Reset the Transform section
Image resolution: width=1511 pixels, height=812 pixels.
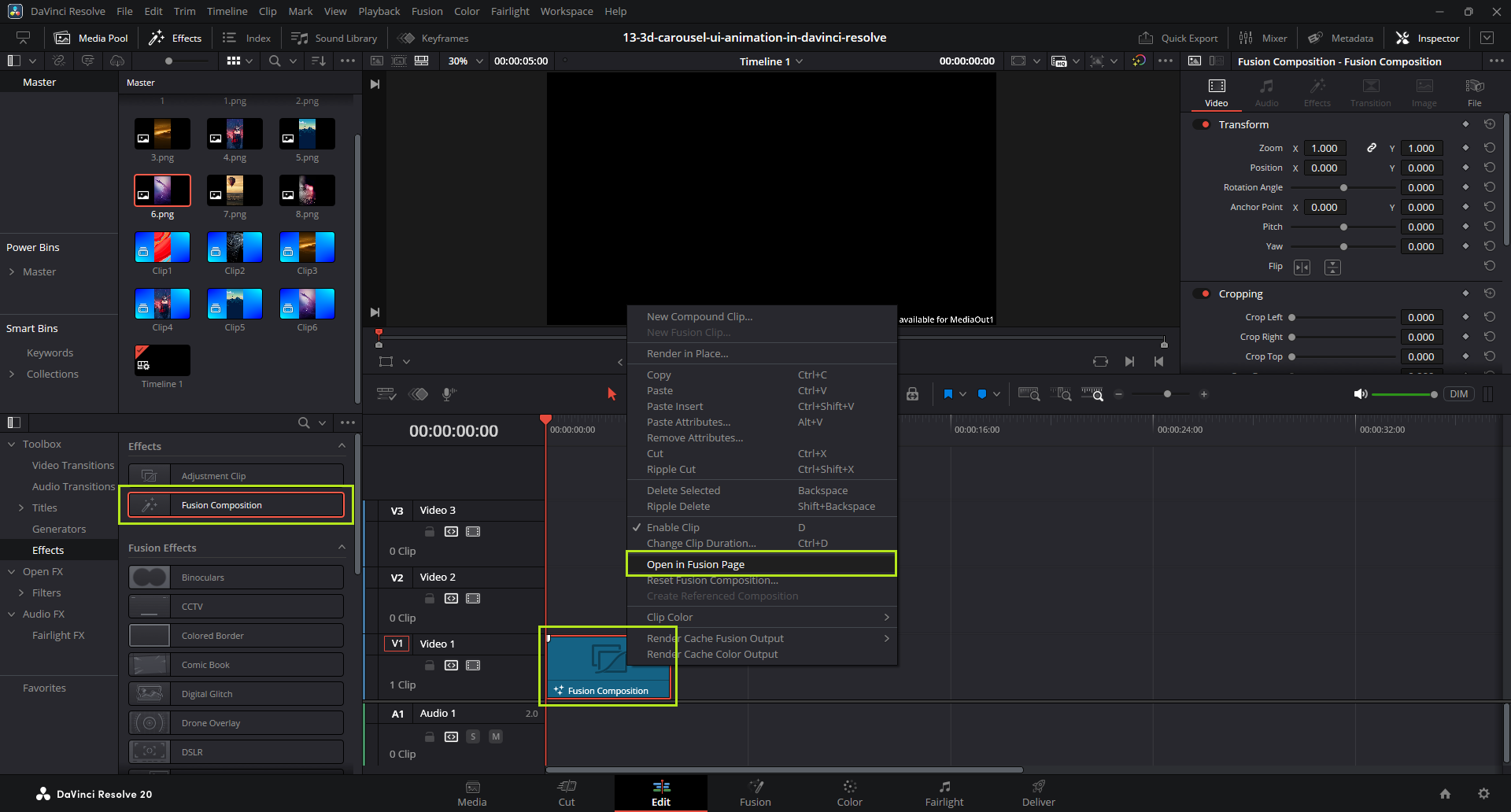pyautogui.click(x=1489, y=124)
